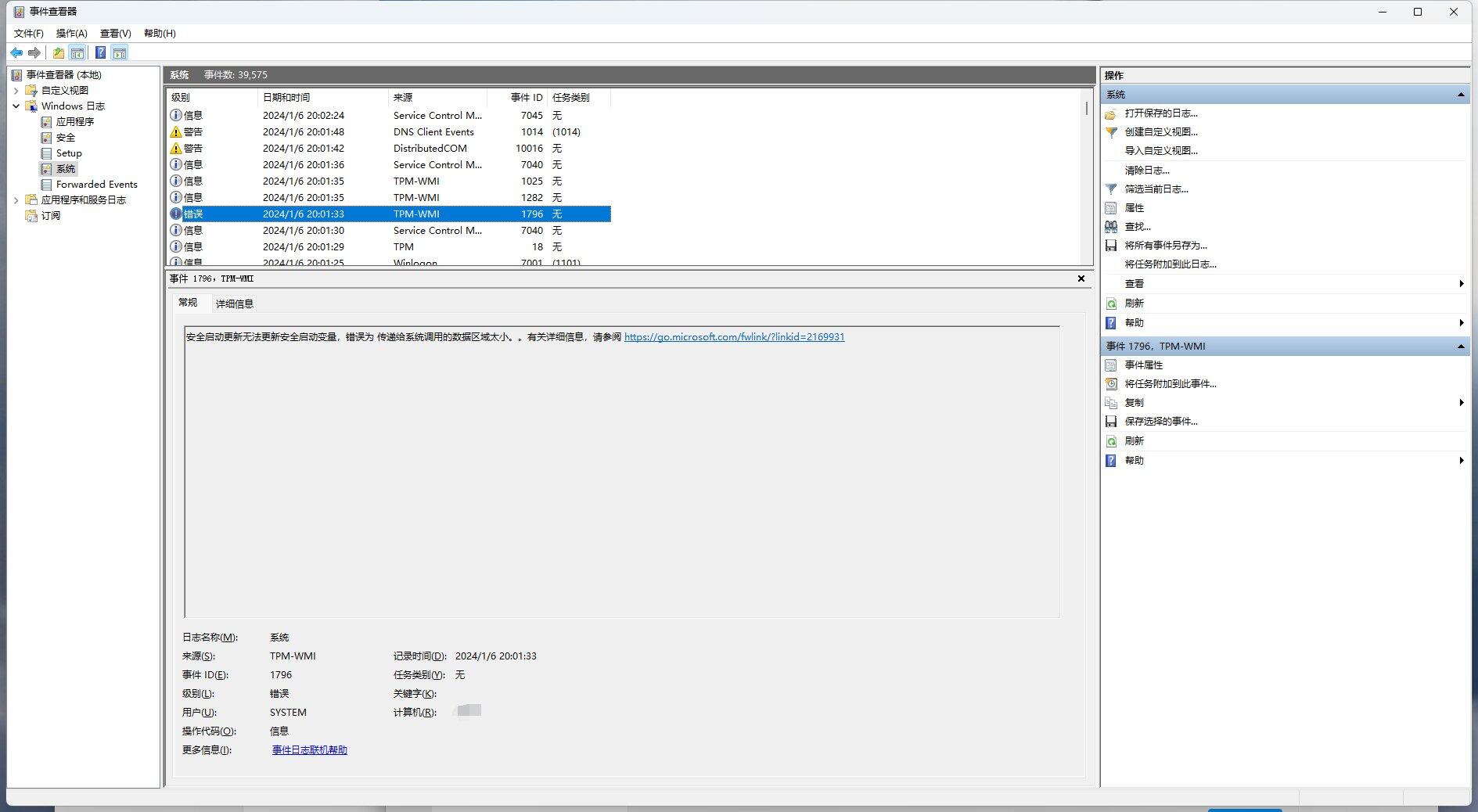The image size is (1478, 812).
Task: Click 刷新 under 事件 1796 actions
Action: (1134, 440)
